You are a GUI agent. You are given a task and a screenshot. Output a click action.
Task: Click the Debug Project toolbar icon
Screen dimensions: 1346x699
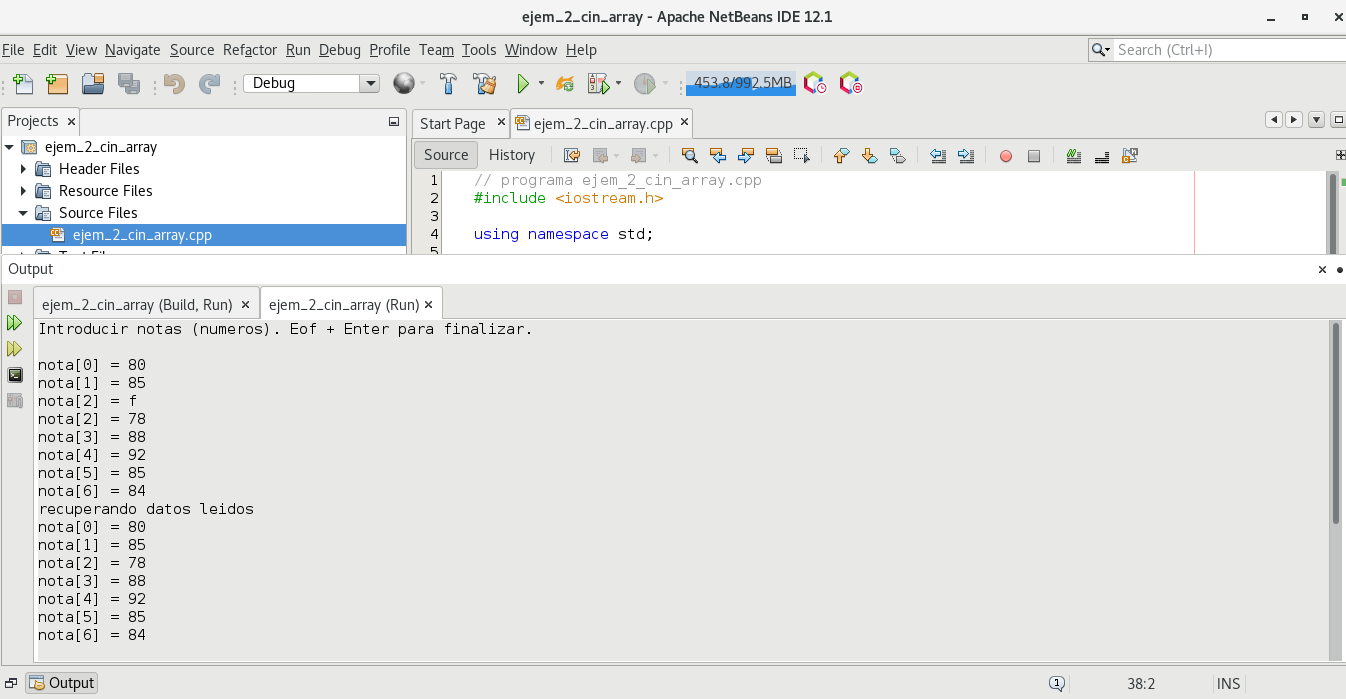pyautogui.click(x=599, y=84)
